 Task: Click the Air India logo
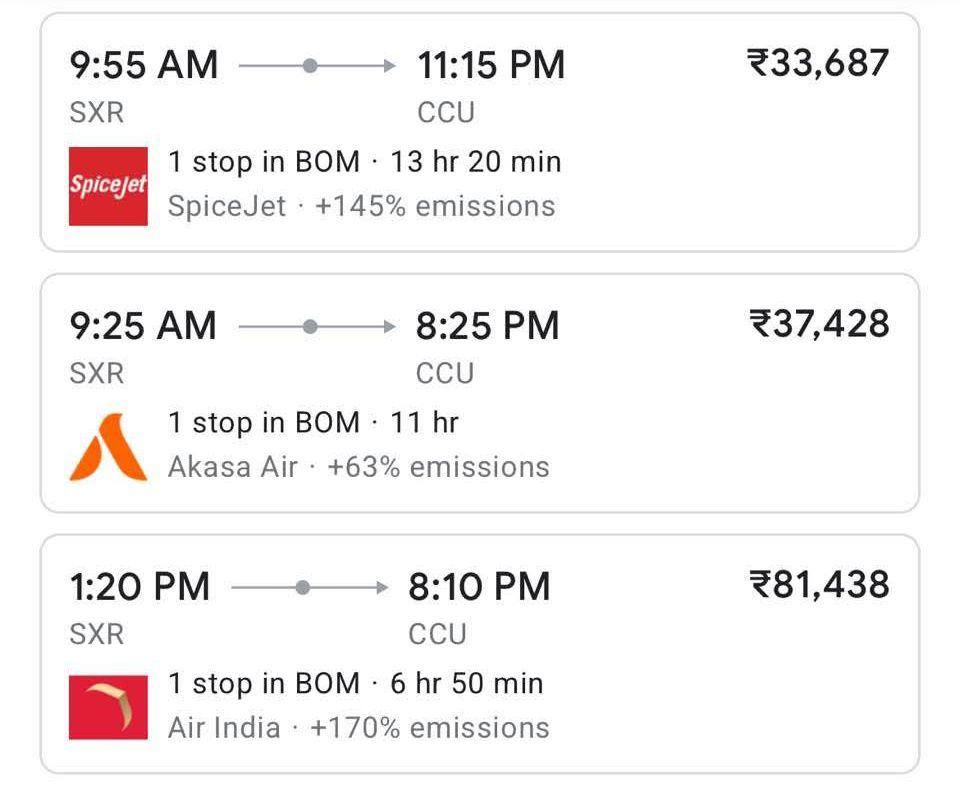coord(108,707)
